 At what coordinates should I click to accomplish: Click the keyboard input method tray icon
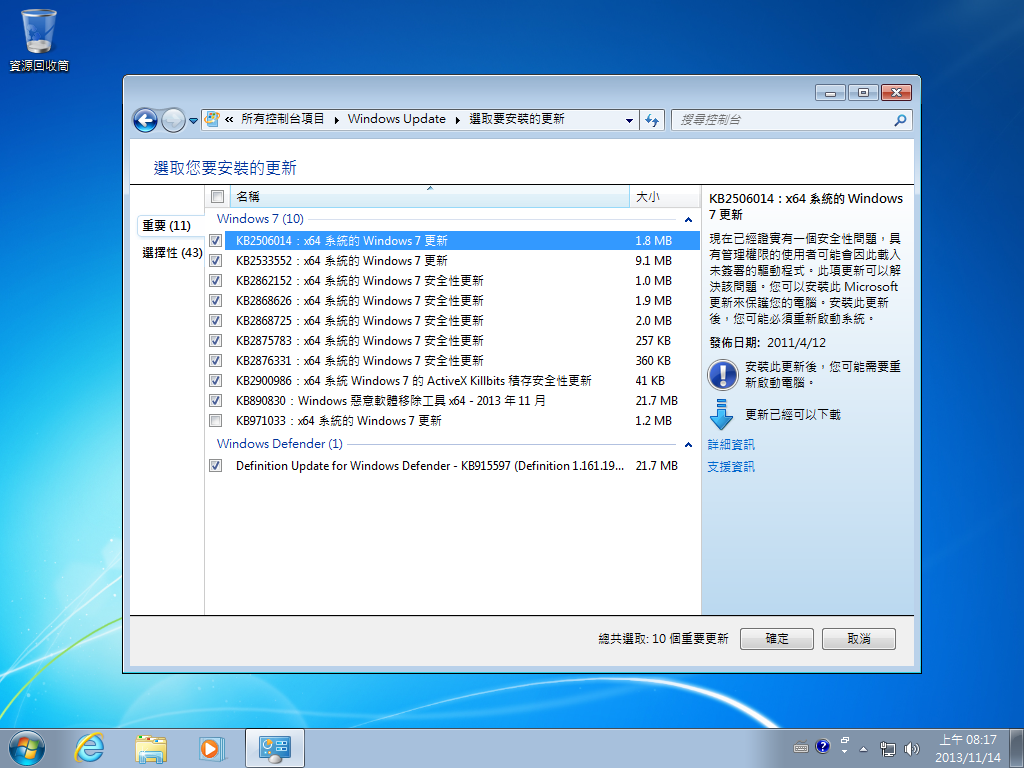pos(801,748)
